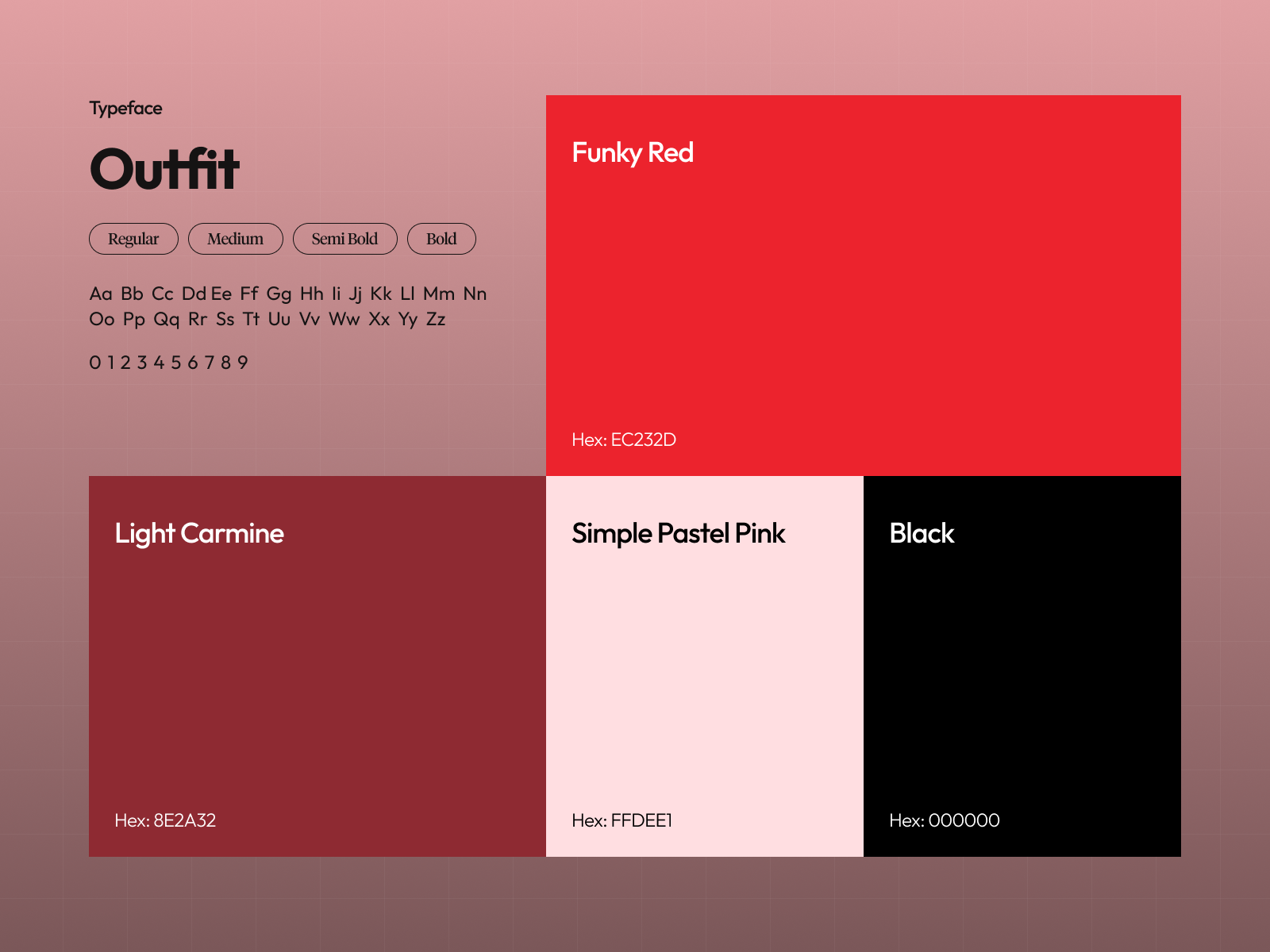
Task: Click the Simple Pastel Pink title
Action: (679, 534)
